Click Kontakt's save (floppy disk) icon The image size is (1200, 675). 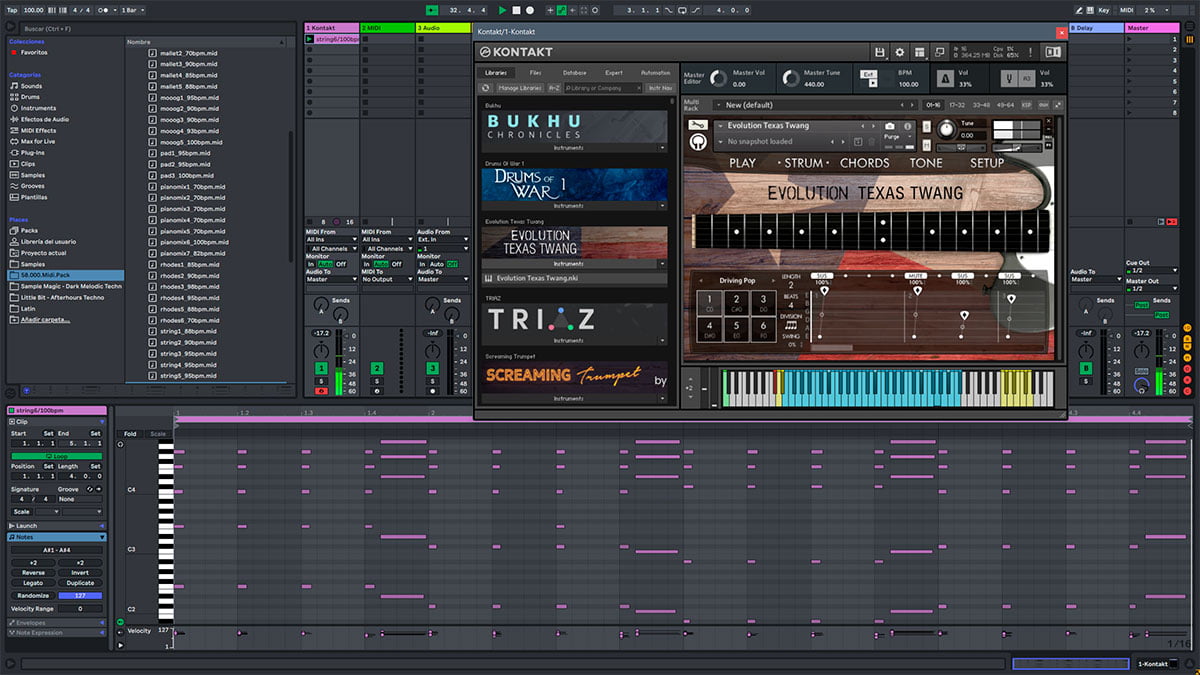point(879,52)
